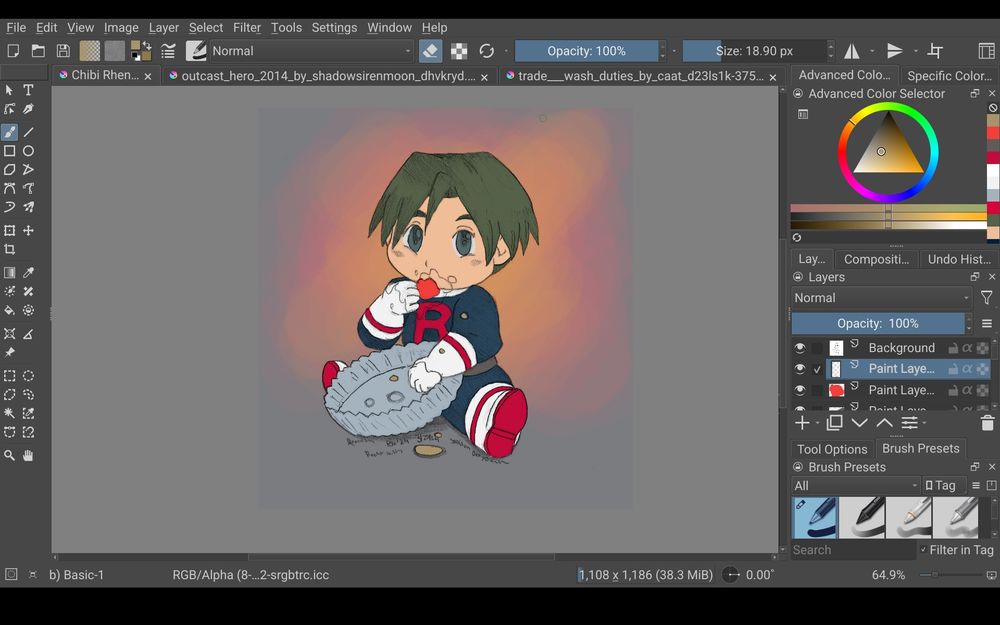Open the File menu
Viewport: 1000px width, 625px height.
[16, 27]
